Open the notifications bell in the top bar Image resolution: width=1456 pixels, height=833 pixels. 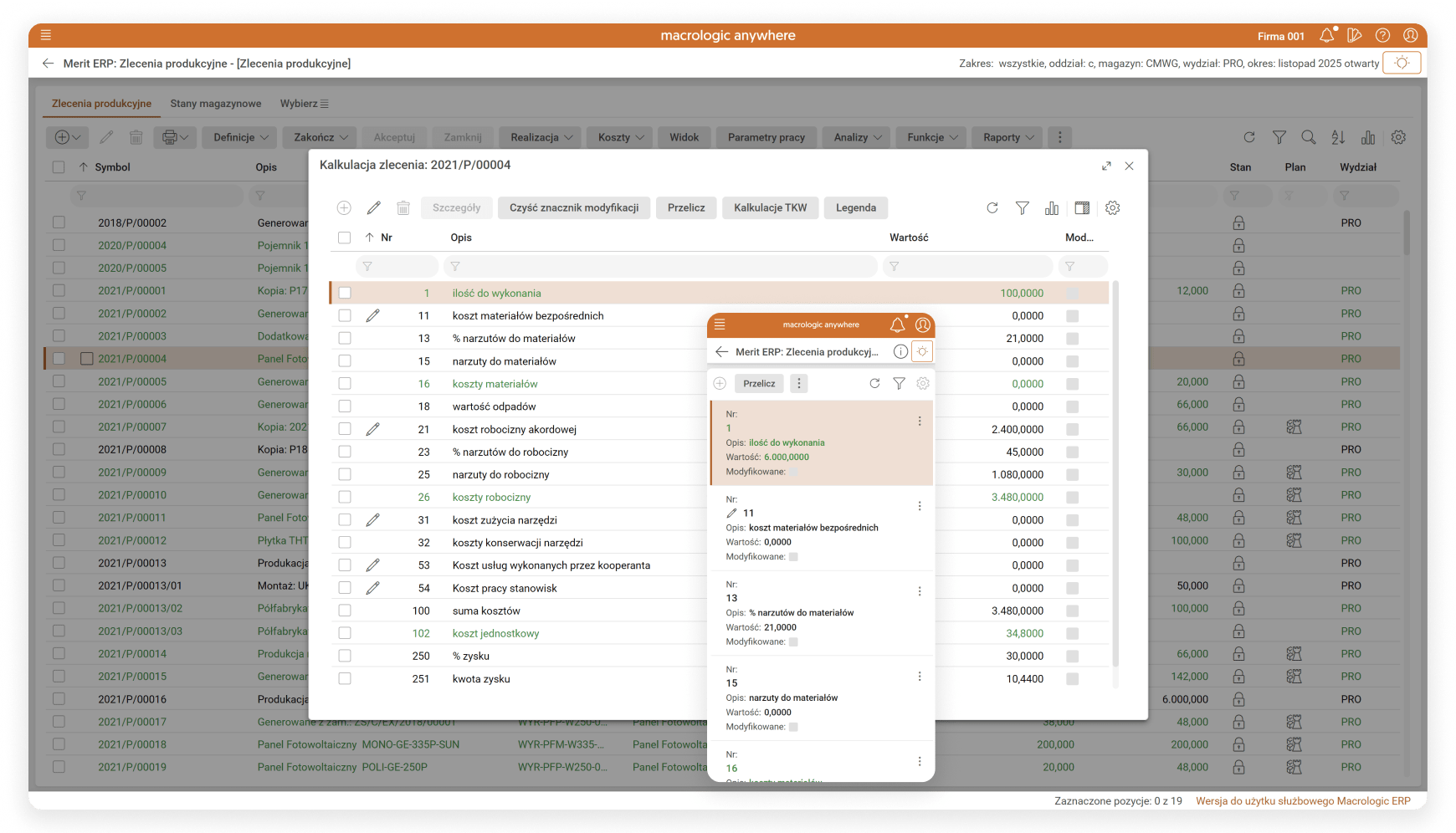click(1326, 35)
